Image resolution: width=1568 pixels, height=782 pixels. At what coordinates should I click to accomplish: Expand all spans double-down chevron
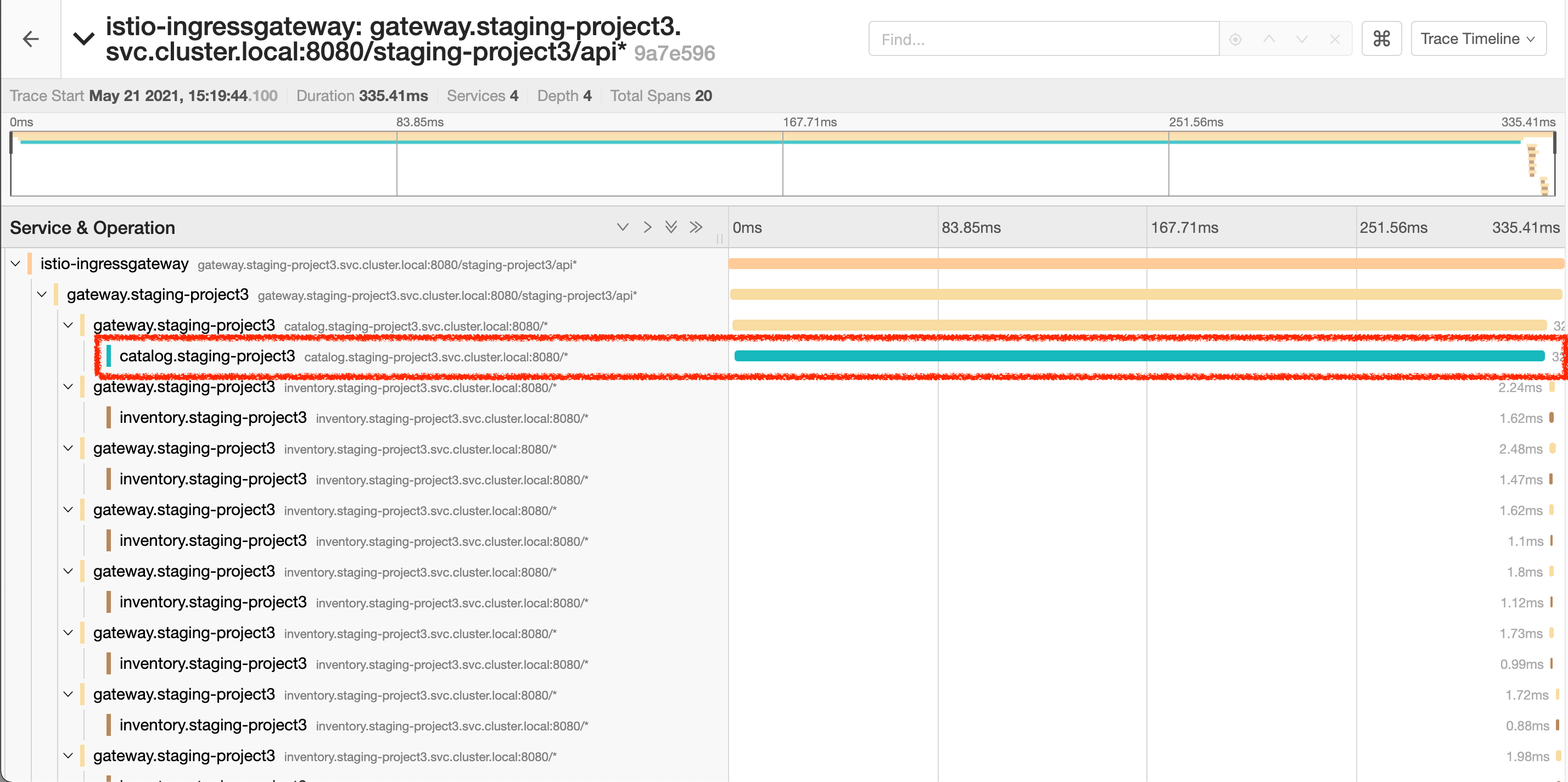(x=671, y=227)
